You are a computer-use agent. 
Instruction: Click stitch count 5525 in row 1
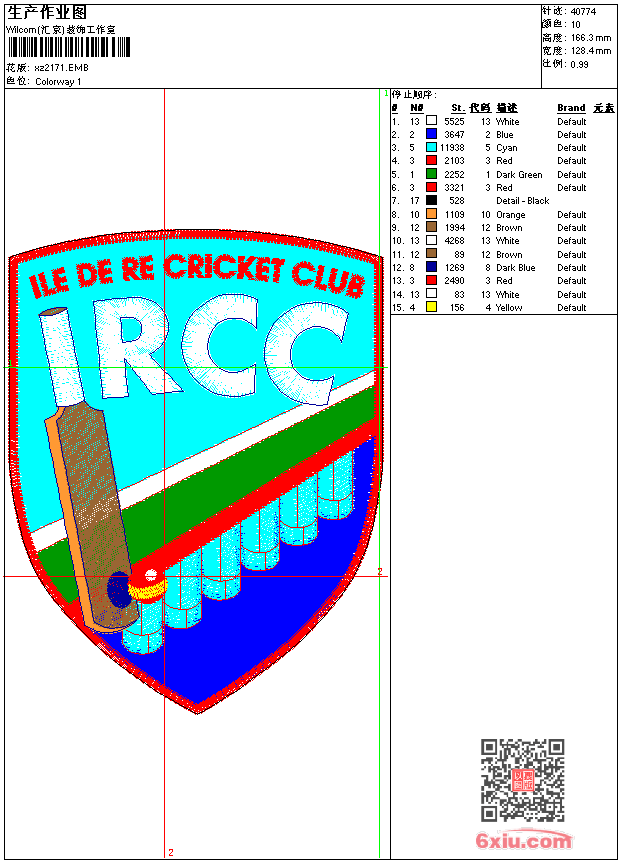click(454, 122)
